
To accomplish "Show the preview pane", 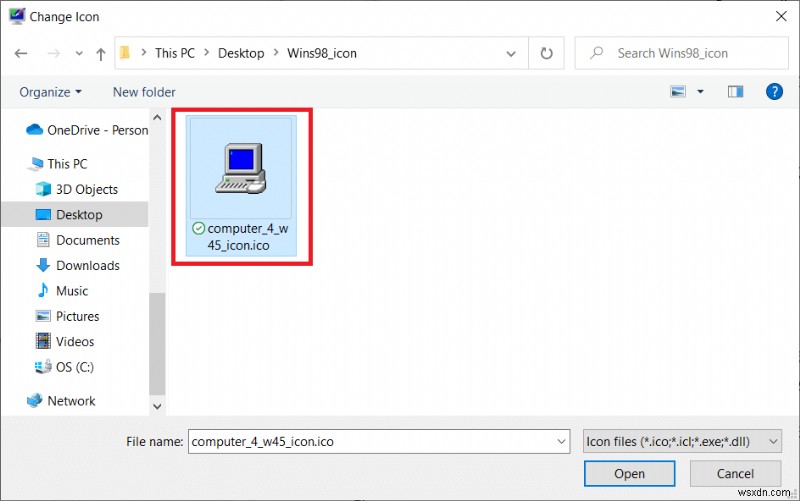I will [735, 92].
